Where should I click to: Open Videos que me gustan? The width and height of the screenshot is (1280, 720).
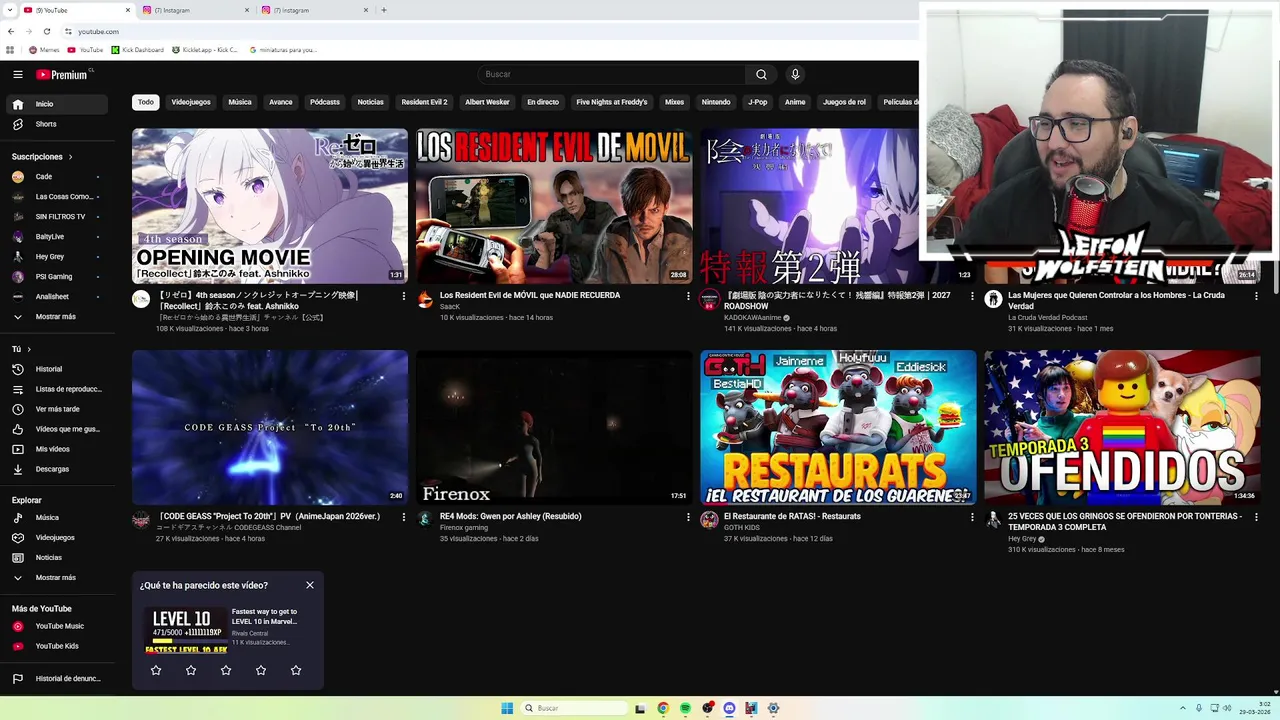point(56,429)
